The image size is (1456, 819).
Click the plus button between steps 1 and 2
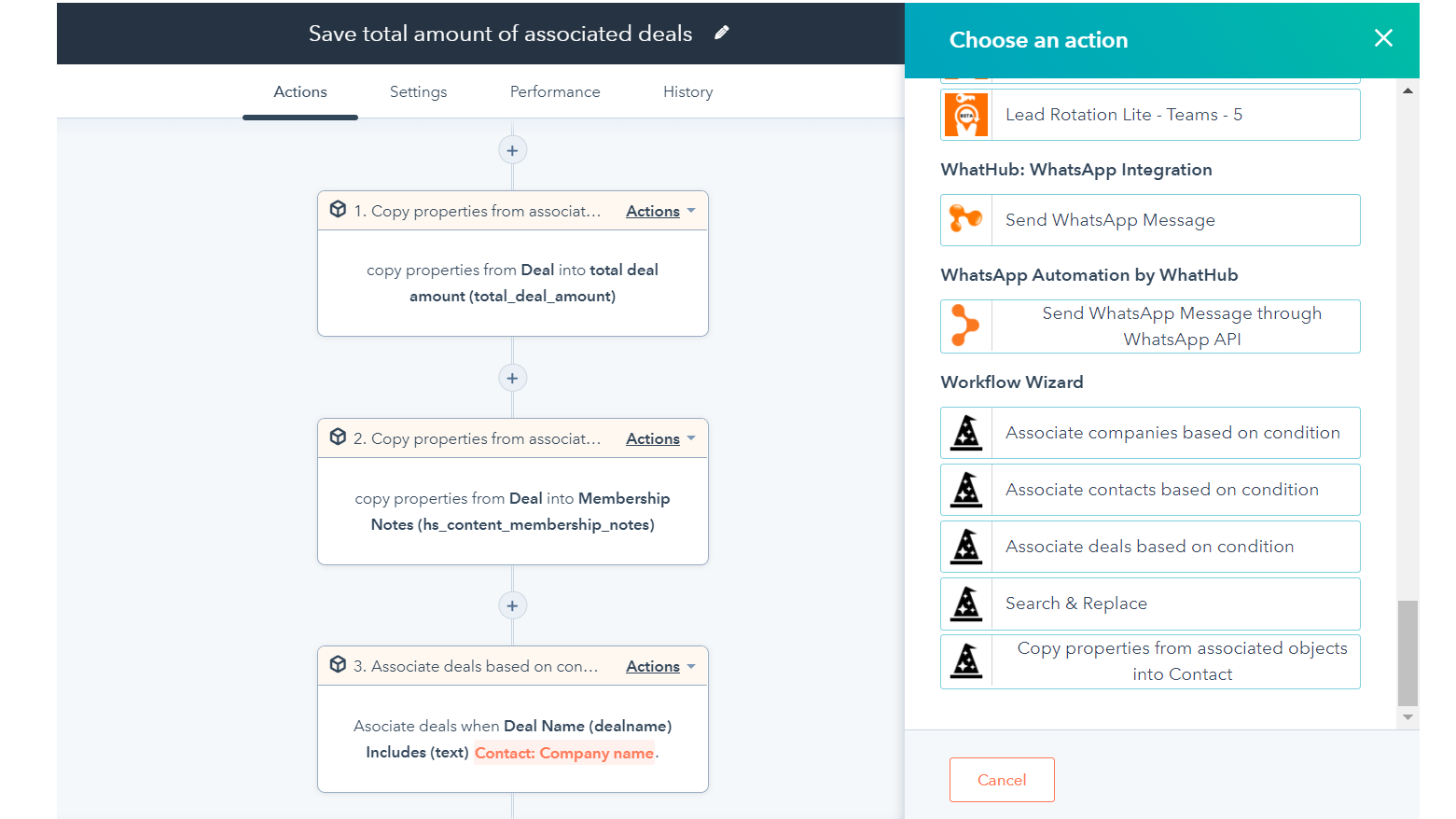[x=512, y=378]
